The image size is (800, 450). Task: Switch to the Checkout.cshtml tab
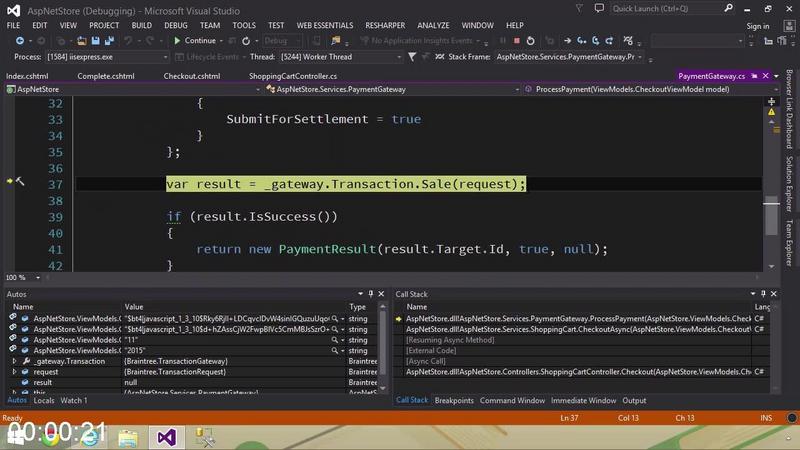coord(192,76)
